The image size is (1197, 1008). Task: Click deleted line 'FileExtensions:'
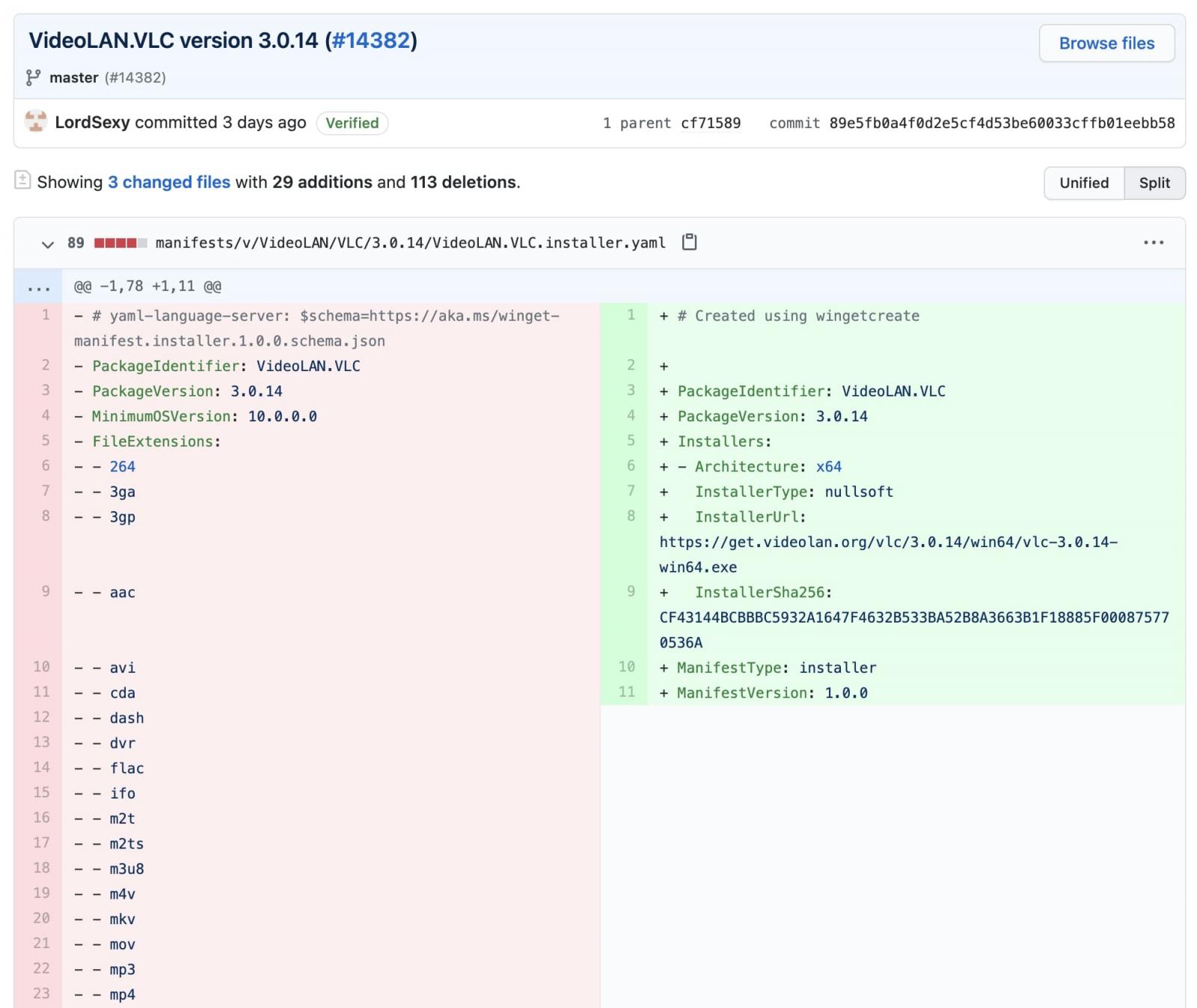pos(156,442)
